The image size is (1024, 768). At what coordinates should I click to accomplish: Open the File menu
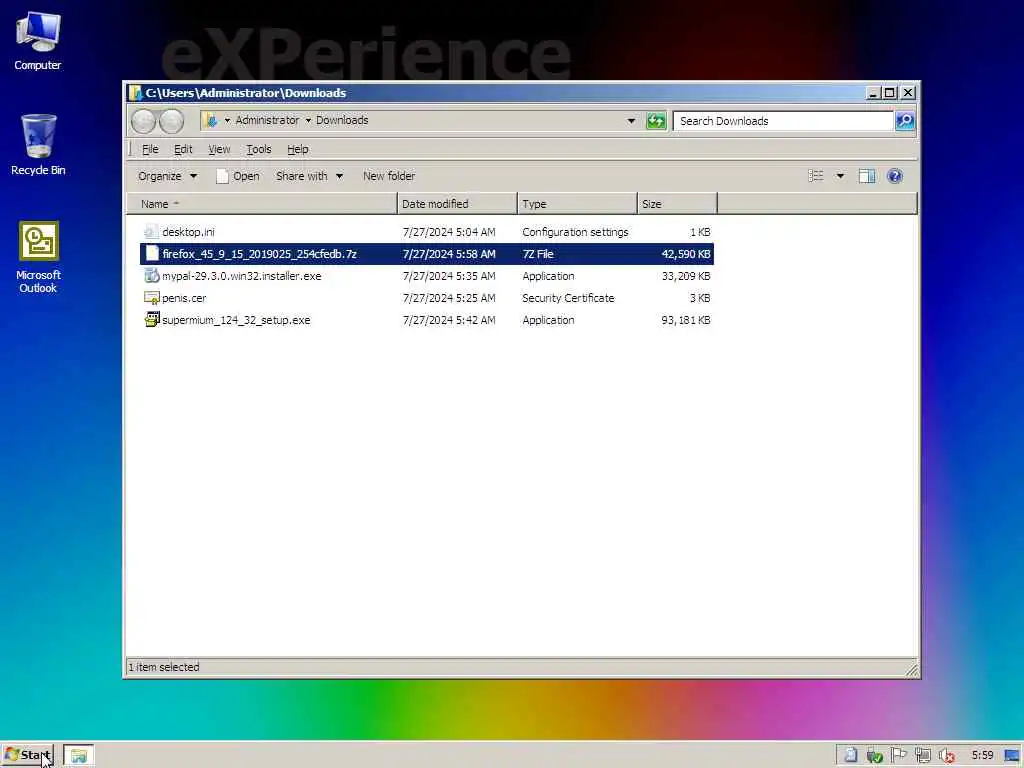[x=150, y=149]
